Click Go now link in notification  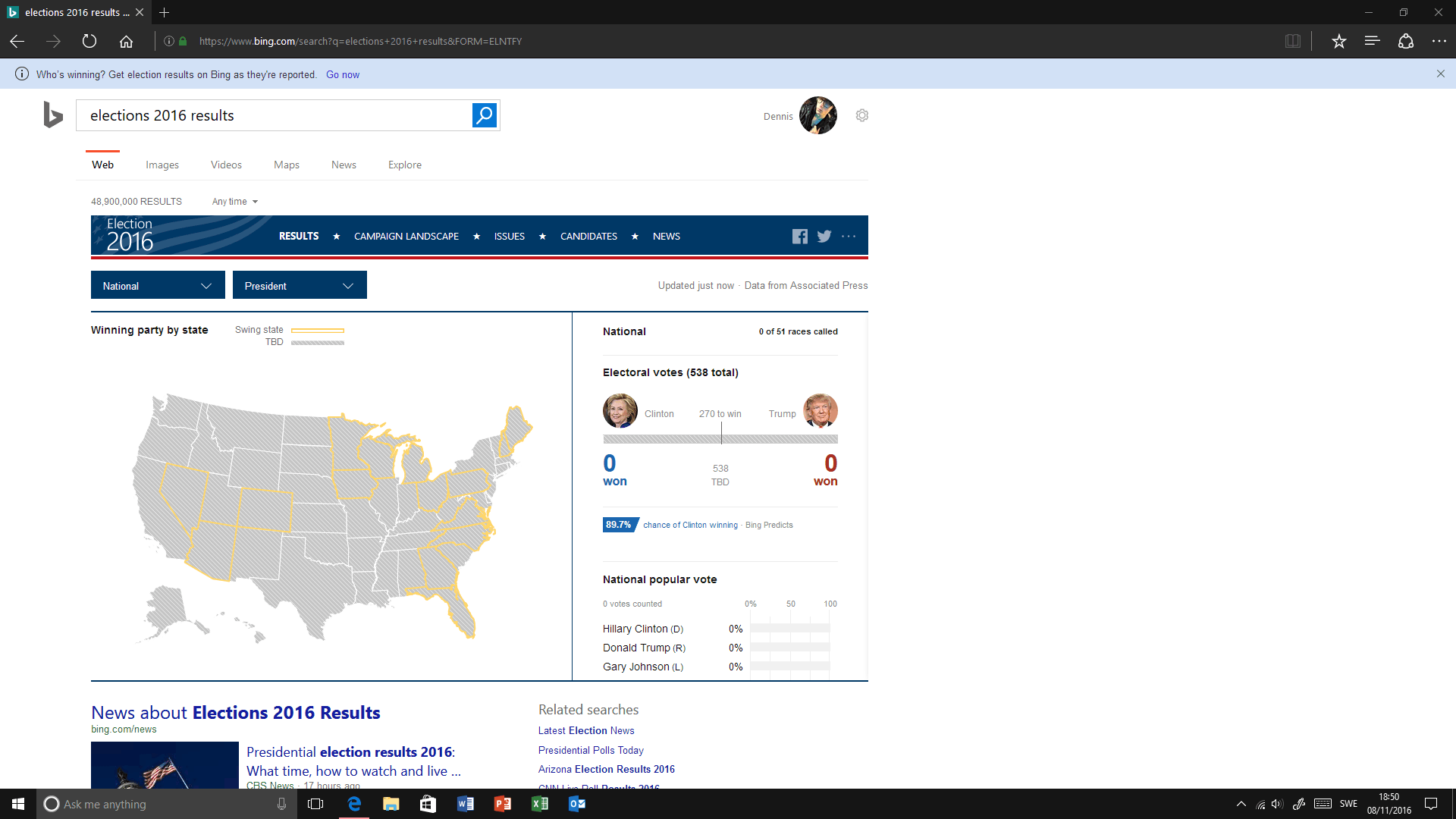click(x=343, y=74)
